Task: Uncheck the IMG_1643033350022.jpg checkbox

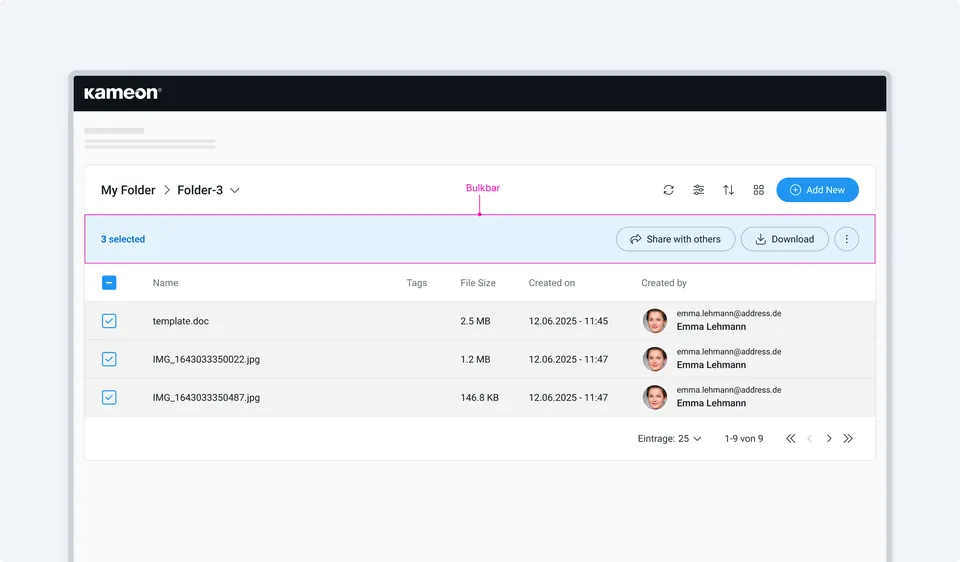Action: point(109,359)
